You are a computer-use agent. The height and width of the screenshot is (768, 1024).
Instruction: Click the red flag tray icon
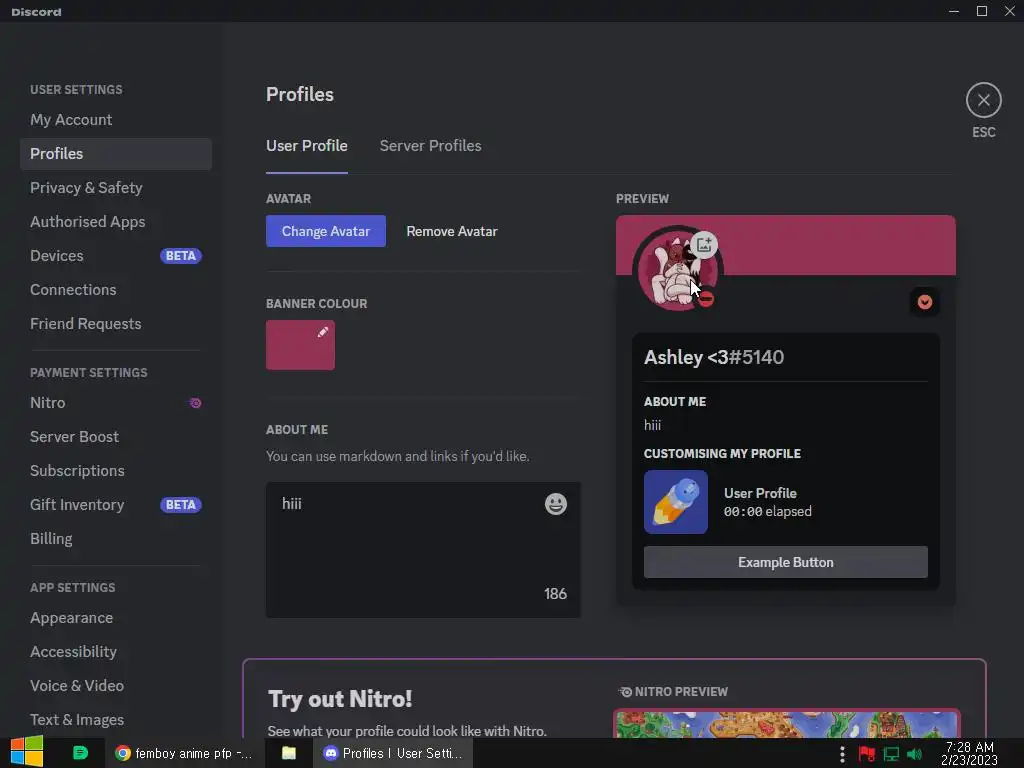tap(867, 754)
